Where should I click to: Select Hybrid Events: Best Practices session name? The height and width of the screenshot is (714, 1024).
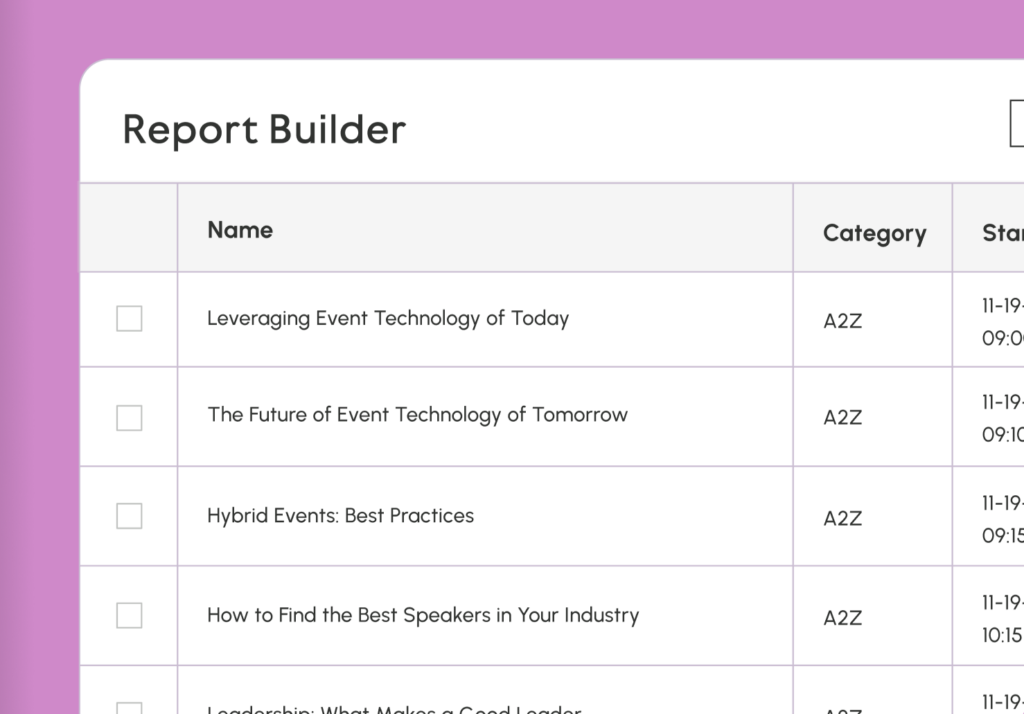point(340,516)
